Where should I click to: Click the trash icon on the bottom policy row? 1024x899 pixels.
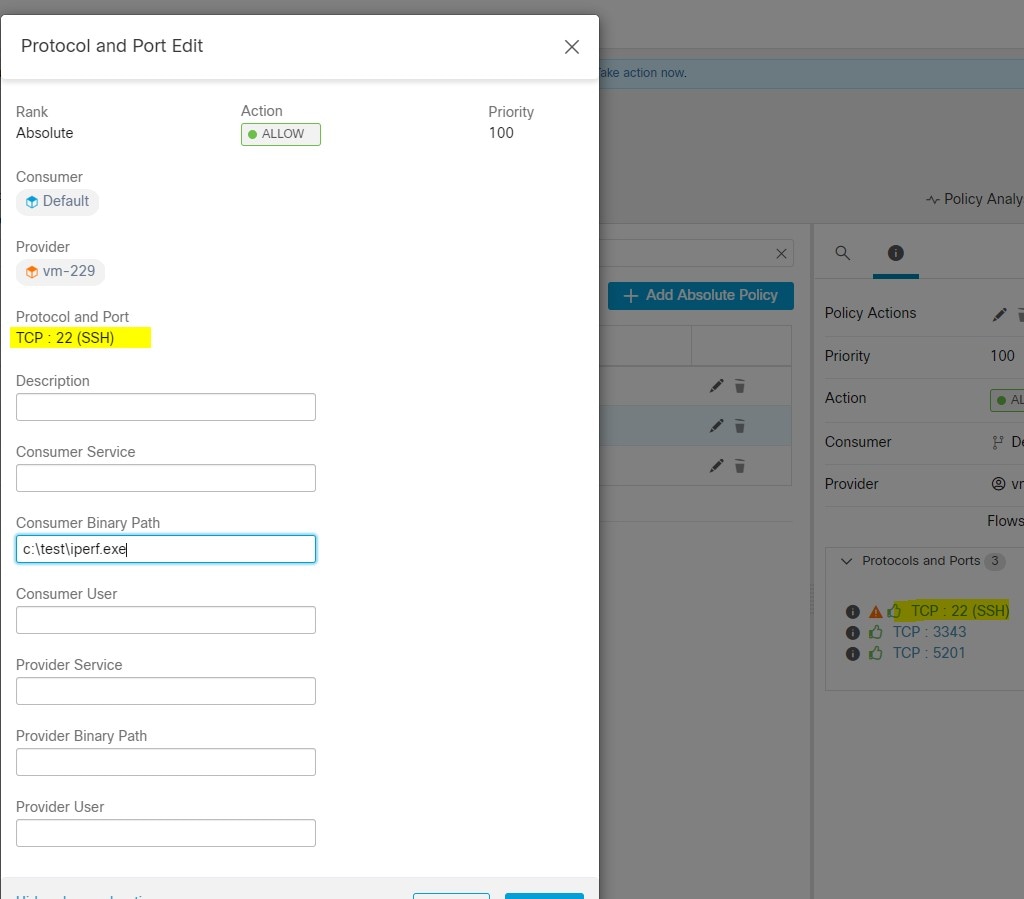(x=740, y=466)
